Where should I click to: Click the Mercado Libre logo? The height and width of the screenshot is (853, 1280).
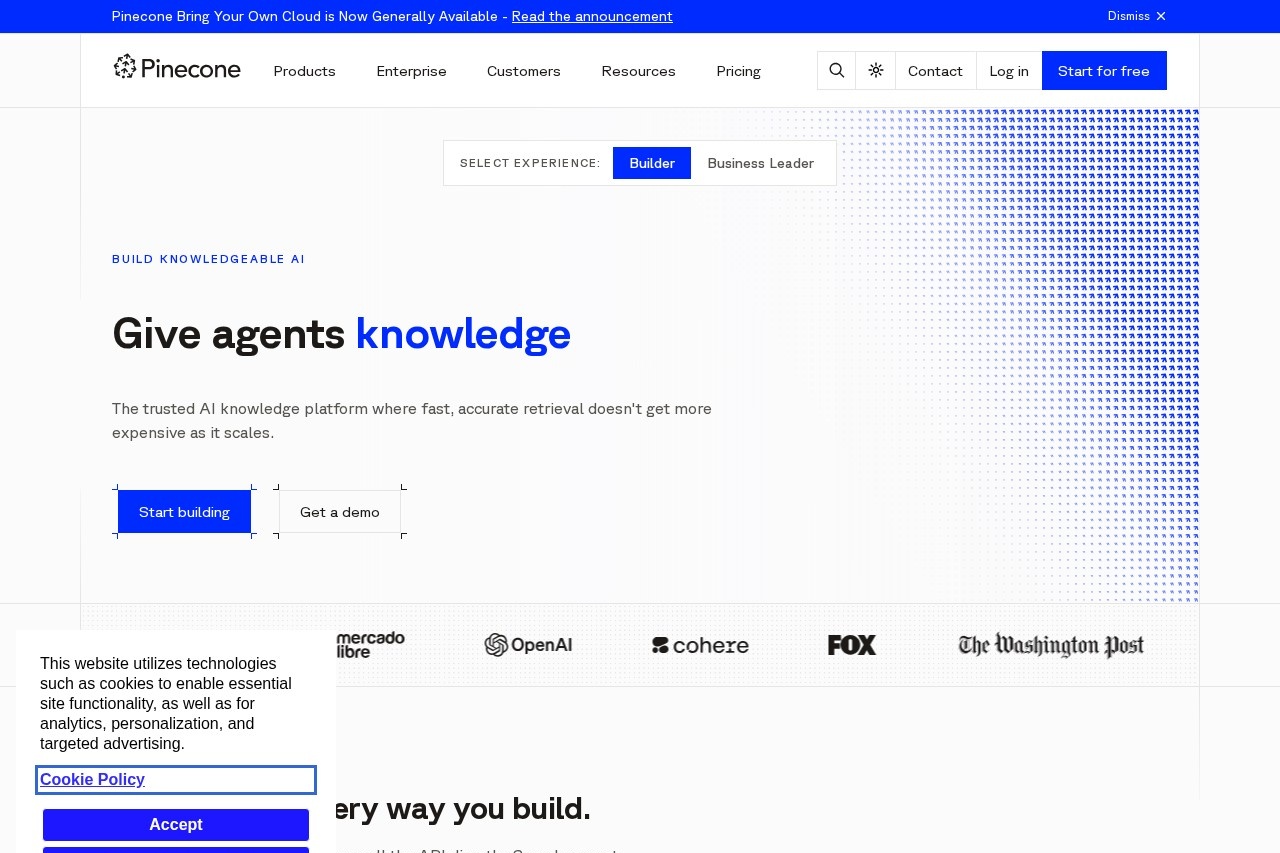(x=370, y=645)
